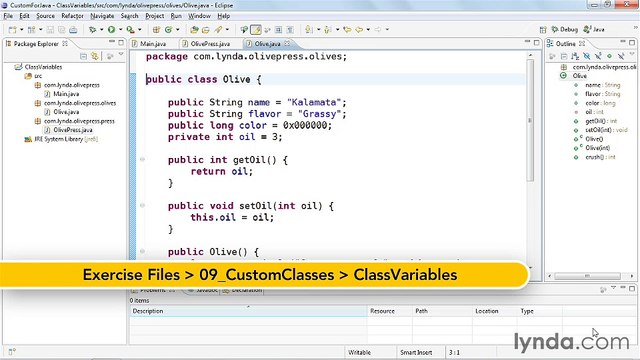Toggle Mark Occurrences in toolbar
The width and height of the screenshot is (640, 360).
tap(256, 30)
